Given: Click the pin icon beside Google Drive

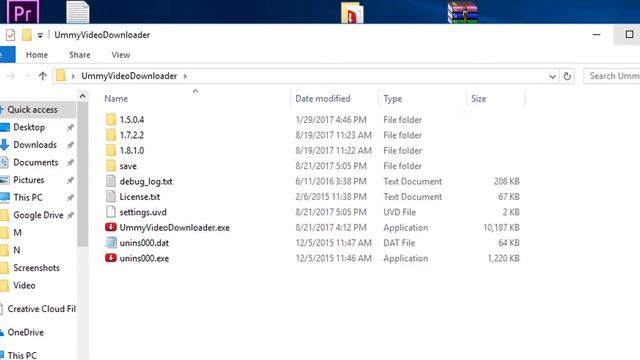Looking at the screenshot, I should coord(70,215).
